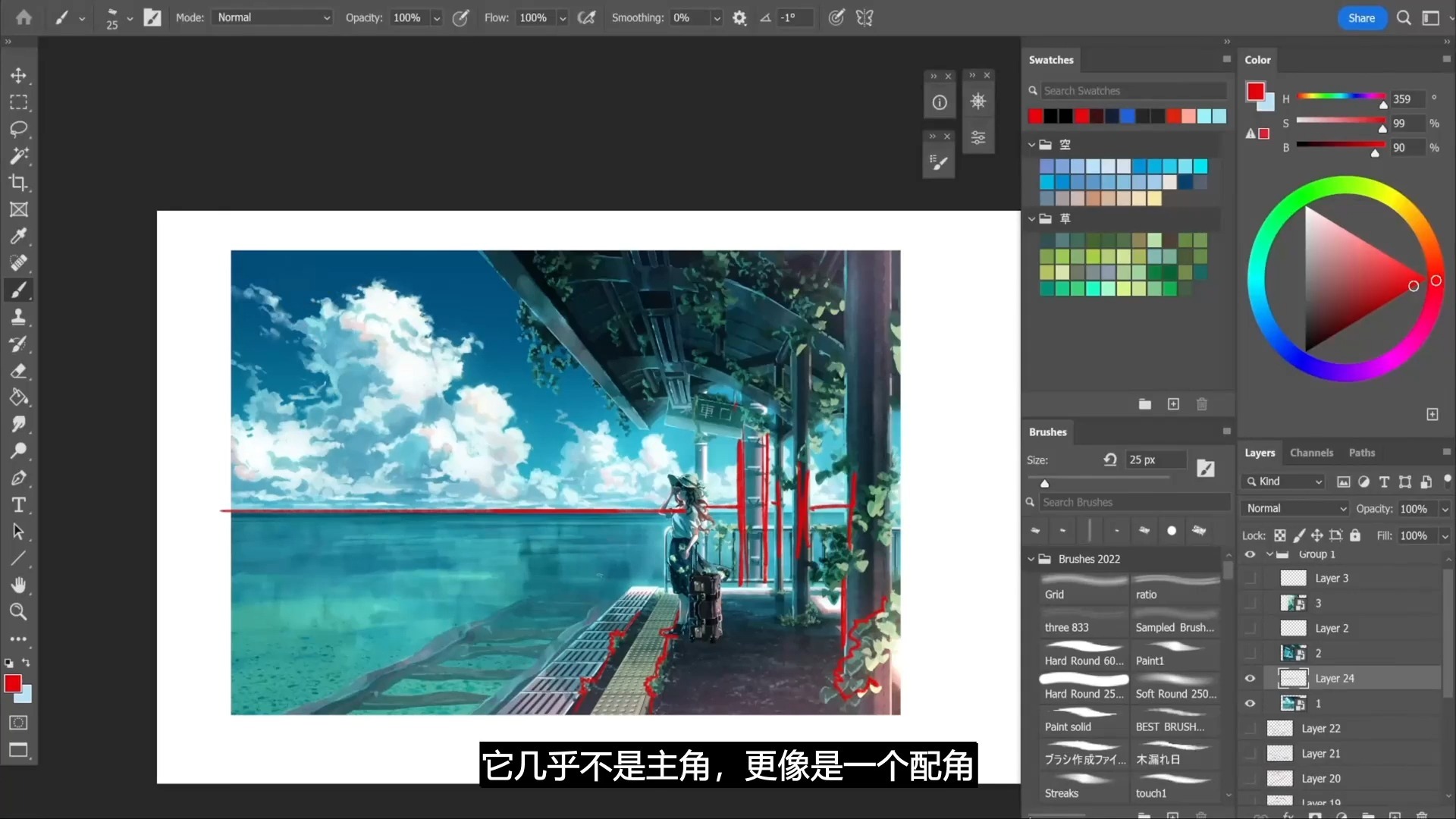Click the red foreground color swatch in toolbar
The height and width of the screenshot is (819, 1456).
click(x=13, y=683)
